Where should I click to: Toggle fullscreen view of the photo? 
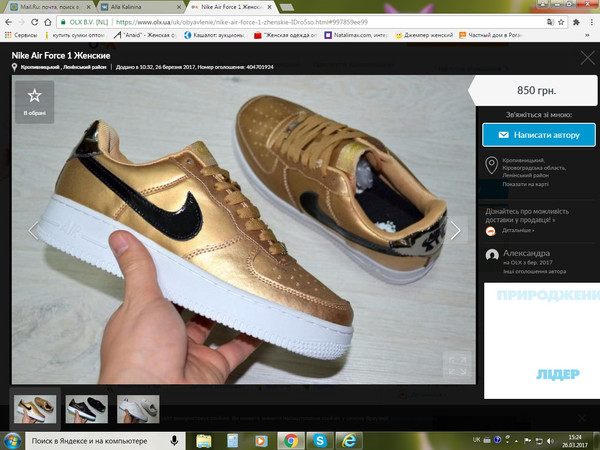click(457, 366)
